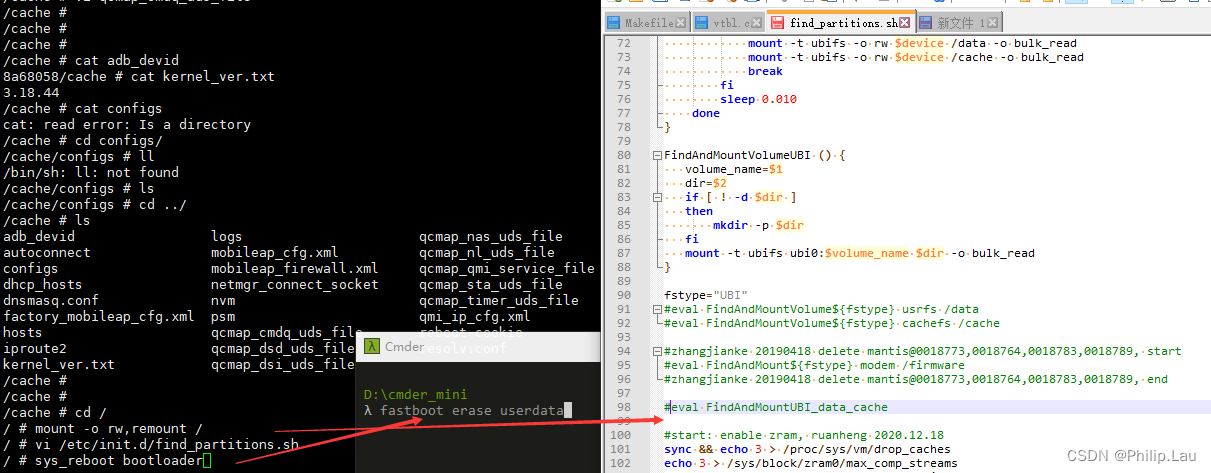Click the 'sync && echo 3' line
This screenshot has width=1211, height=473.
pos(807,449)
